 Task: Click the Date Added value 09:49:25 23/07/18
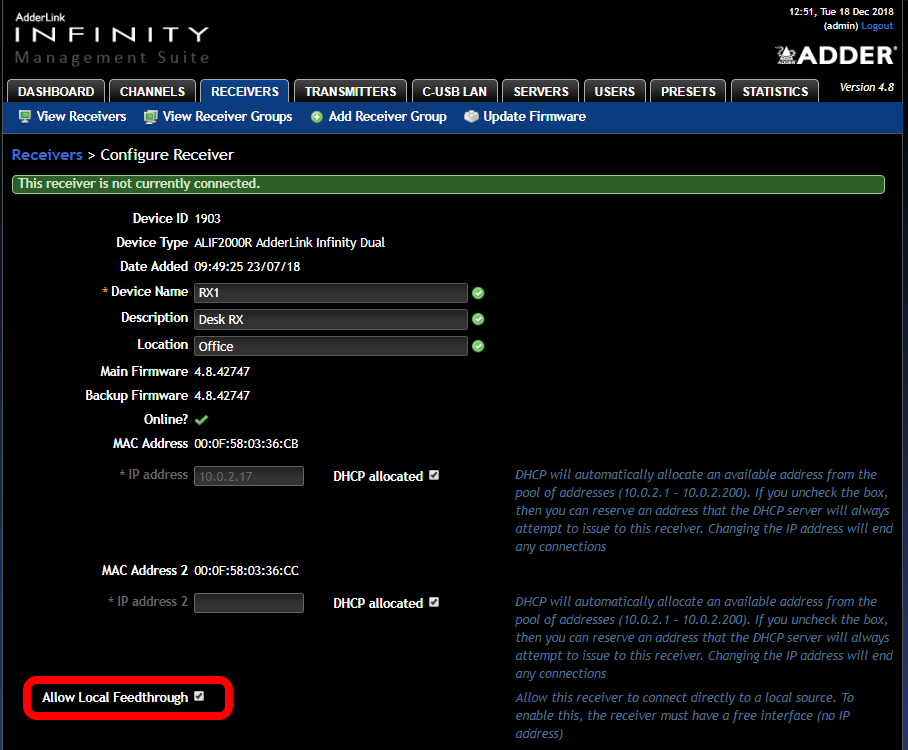[247, 266]
